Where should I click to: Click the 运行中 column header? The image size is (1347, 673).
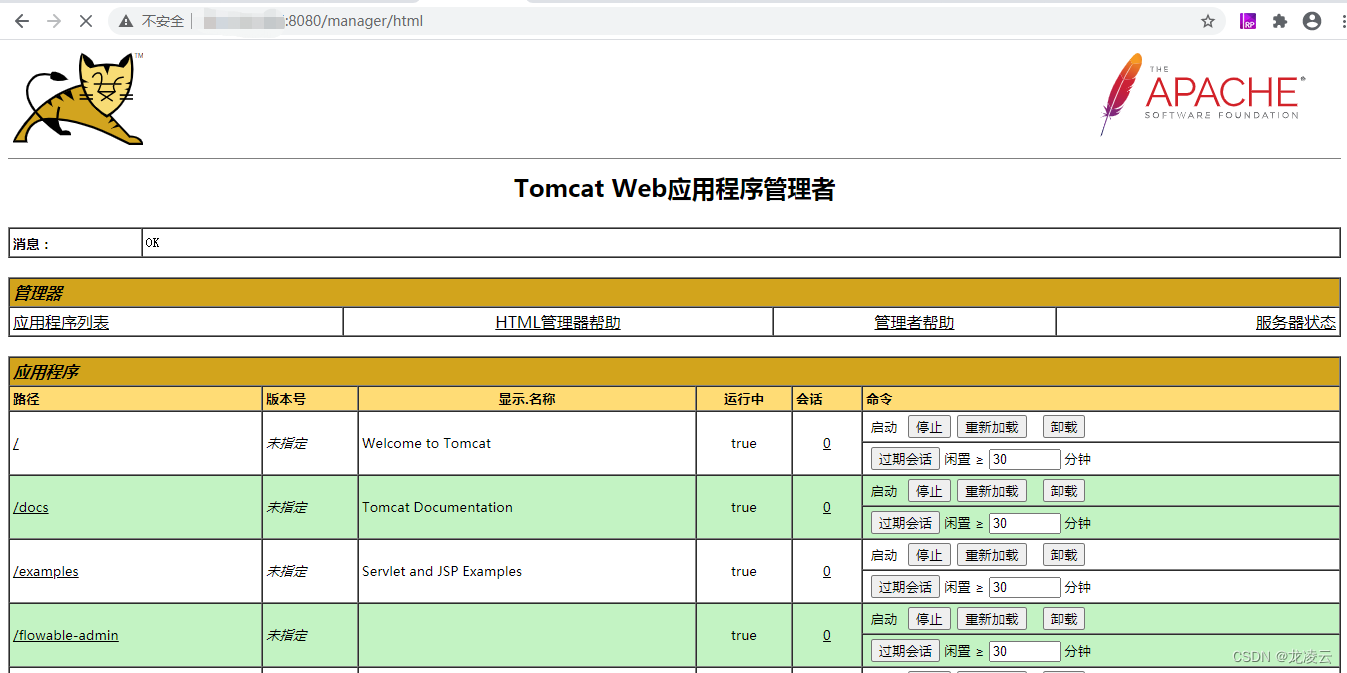tap(744, 399)
